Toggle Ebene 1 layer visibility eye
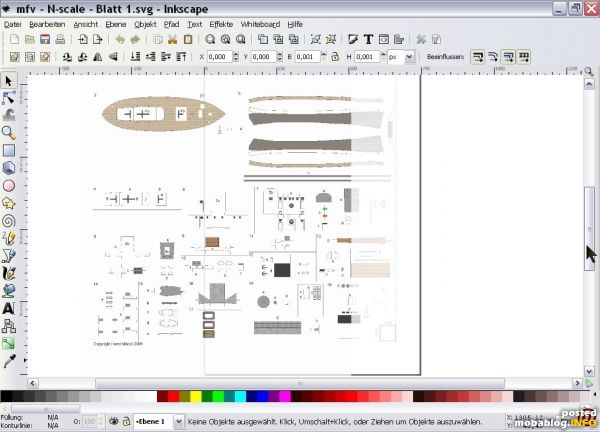The width and height of the screenshot is (600, 432). (x=114, y=422)
